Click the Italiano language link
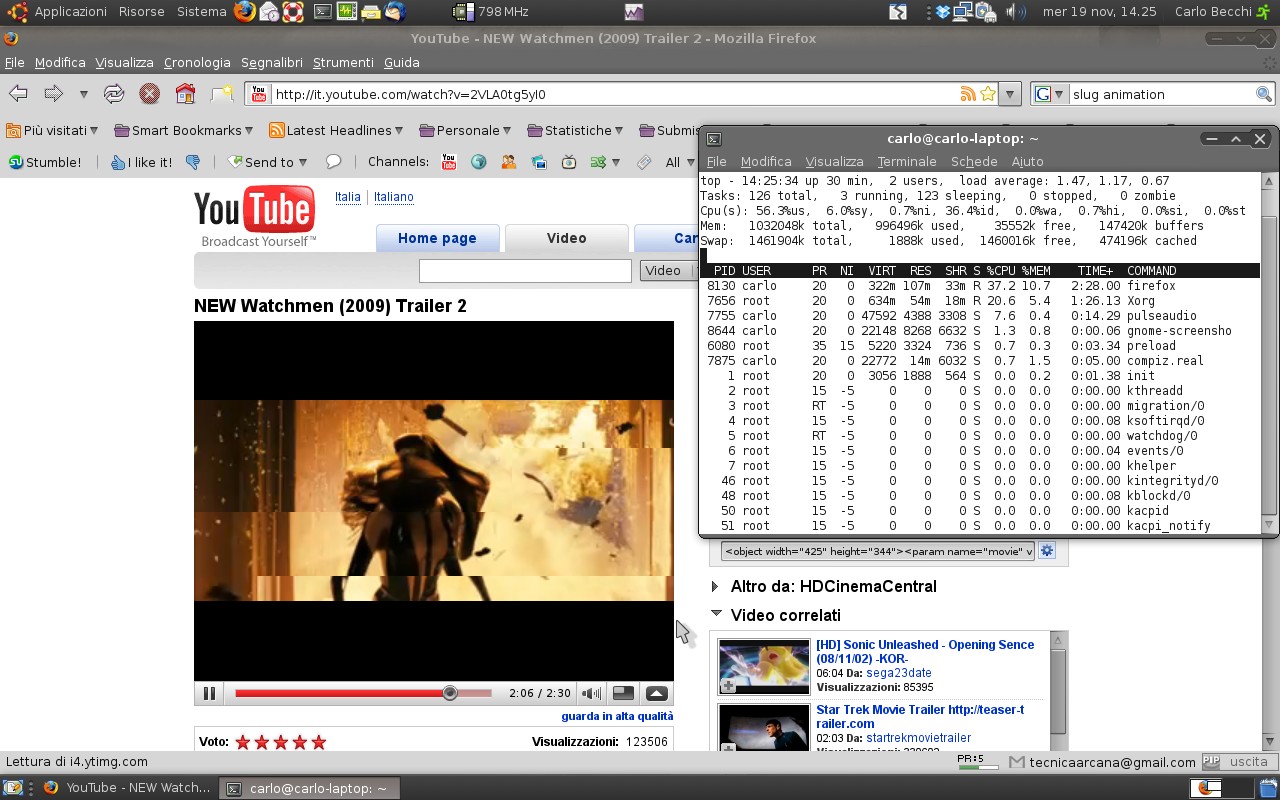 (394, 197)
